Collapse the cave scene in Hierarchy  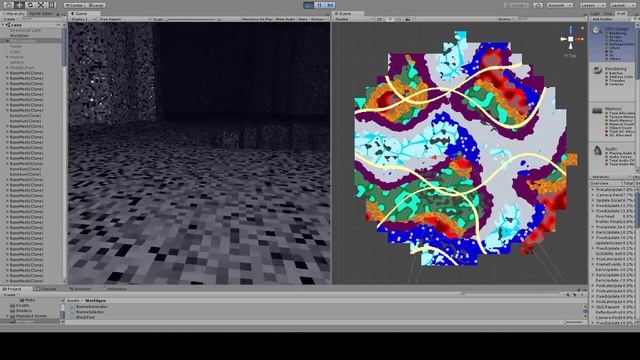[x=4, y=25]
